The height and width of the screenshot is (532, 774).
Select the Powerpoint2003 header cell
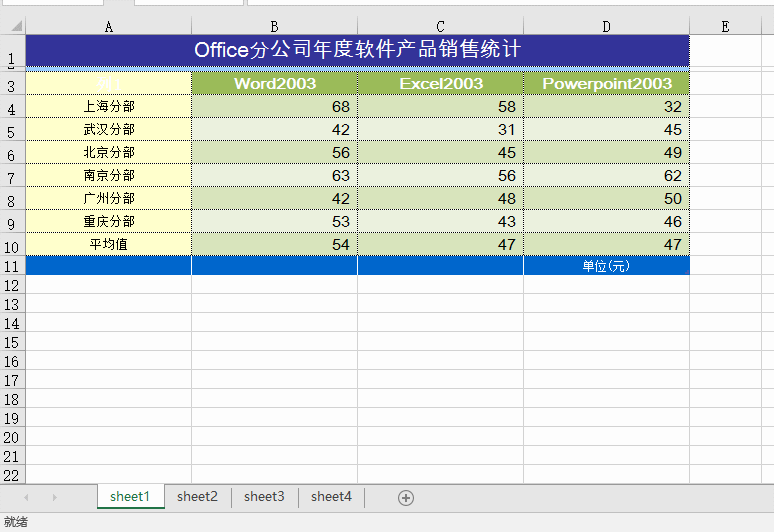click(x=606, y=83)
